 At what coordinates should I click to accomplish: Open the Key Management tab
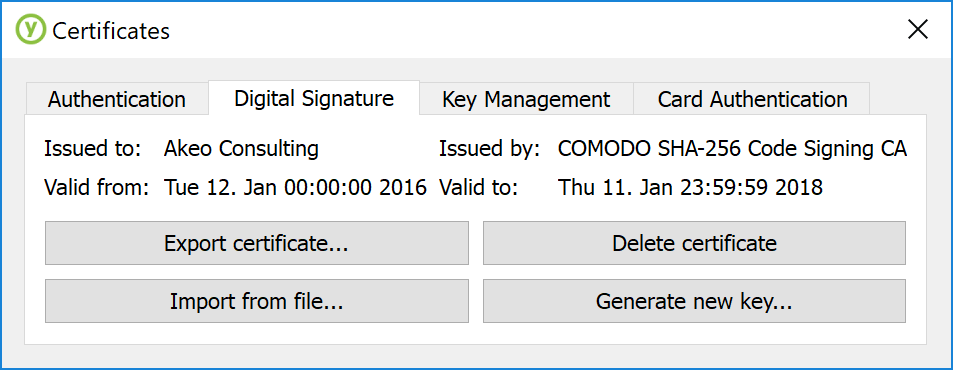pos(526,99)
